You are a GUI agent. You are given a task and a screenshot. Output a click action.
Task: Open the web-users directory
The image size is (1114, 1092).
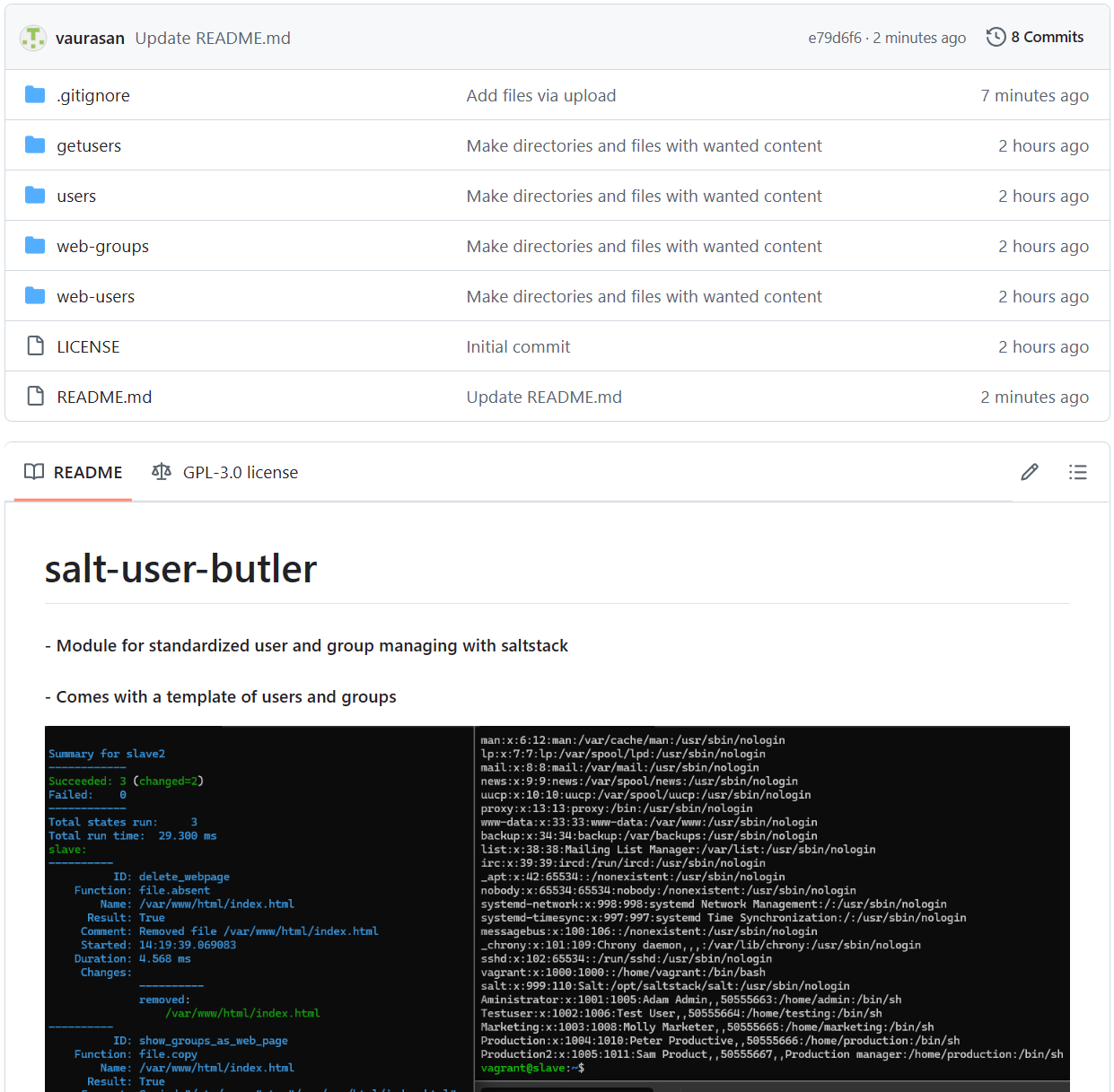coord(95,296)
